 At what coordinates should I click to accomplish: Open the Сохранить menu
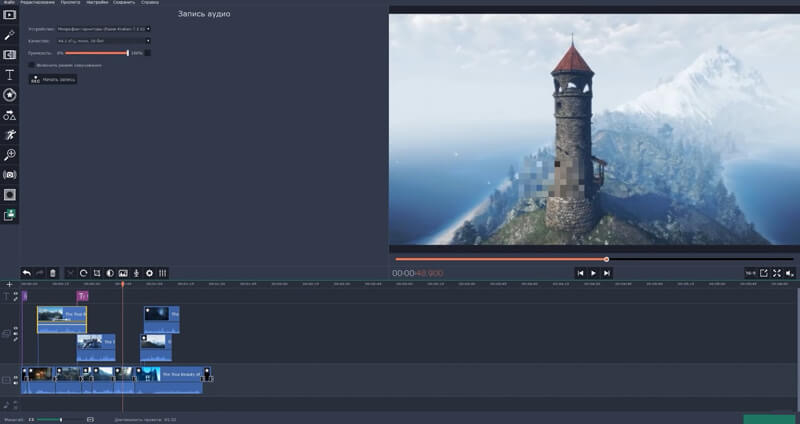[x=124, y=3]
